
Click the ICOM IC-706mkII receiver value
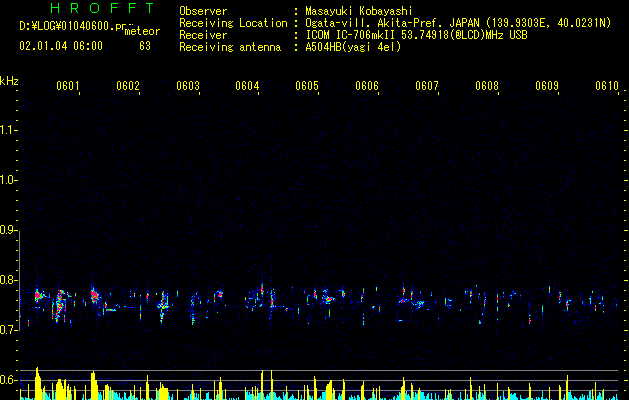416,35
